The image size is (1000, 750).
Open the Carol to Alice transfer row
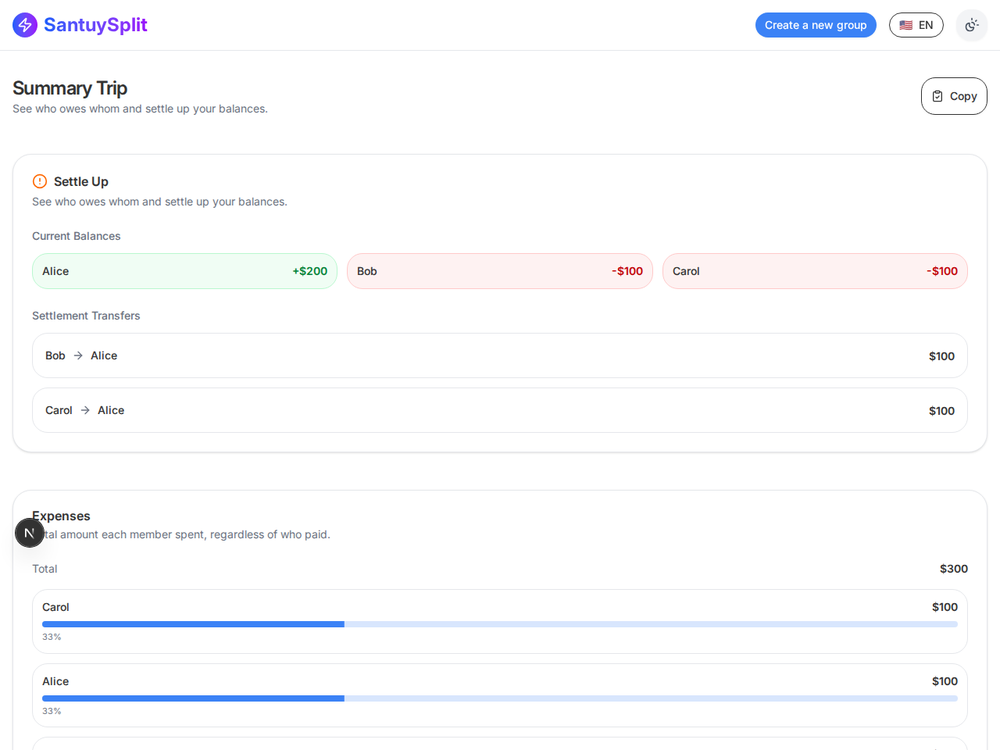tap(500, 411)
